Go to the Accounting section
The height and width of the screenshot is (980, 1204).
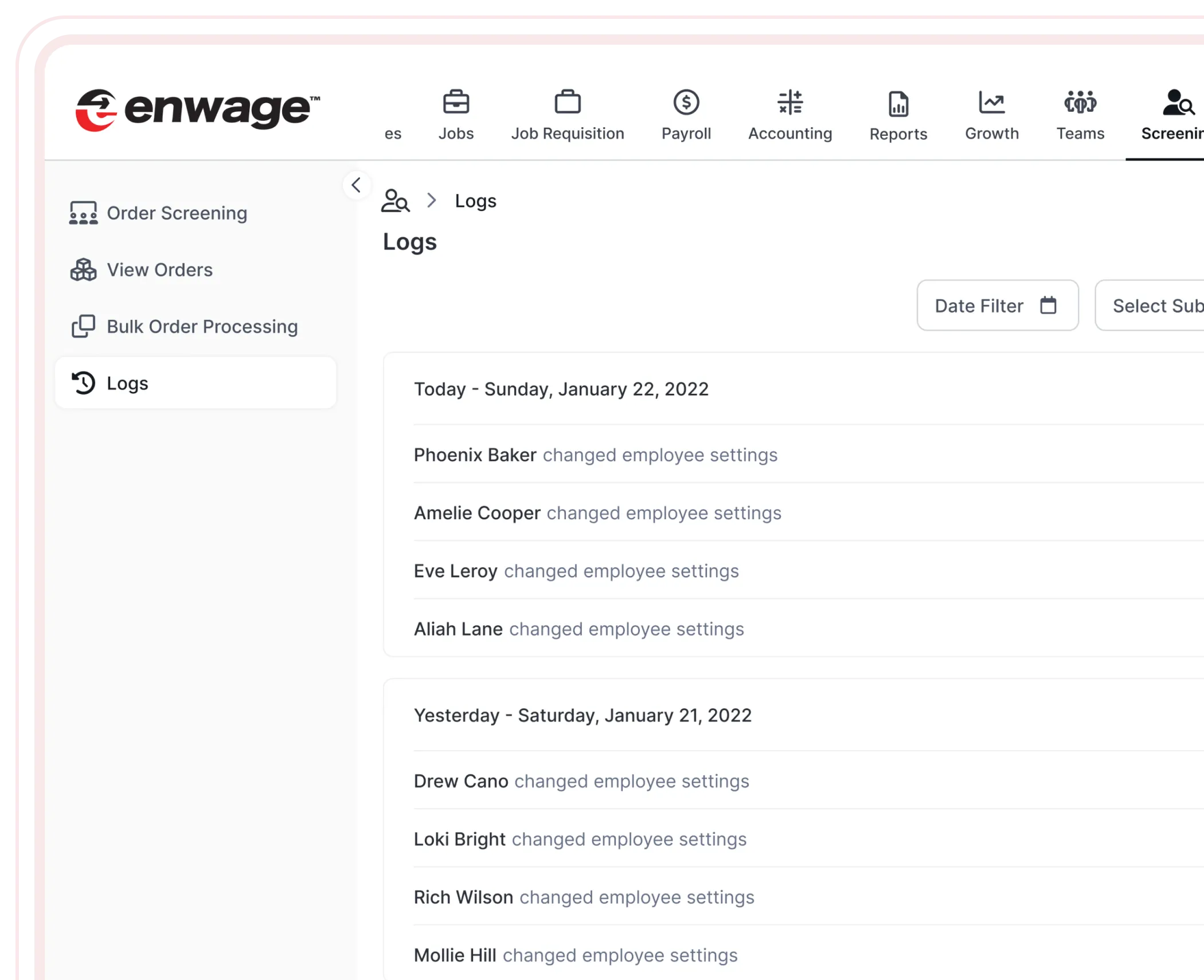tap(789, 116)
